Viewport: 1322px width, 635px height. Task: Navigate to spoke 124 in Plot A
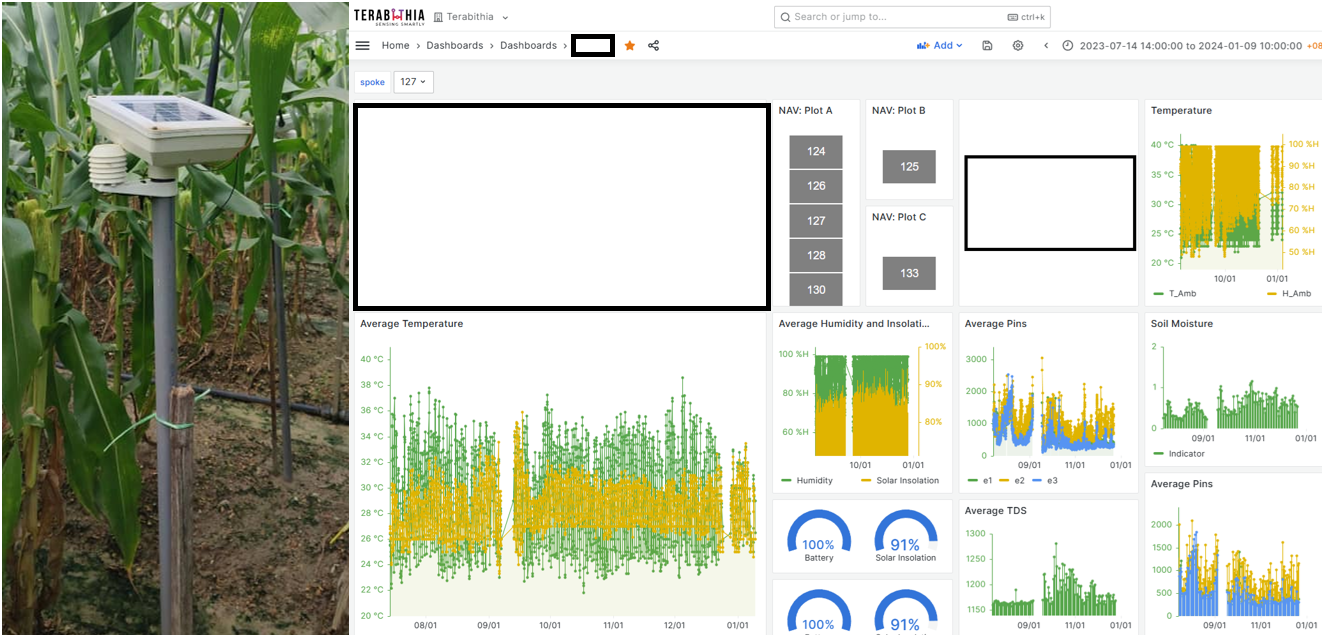816,152
